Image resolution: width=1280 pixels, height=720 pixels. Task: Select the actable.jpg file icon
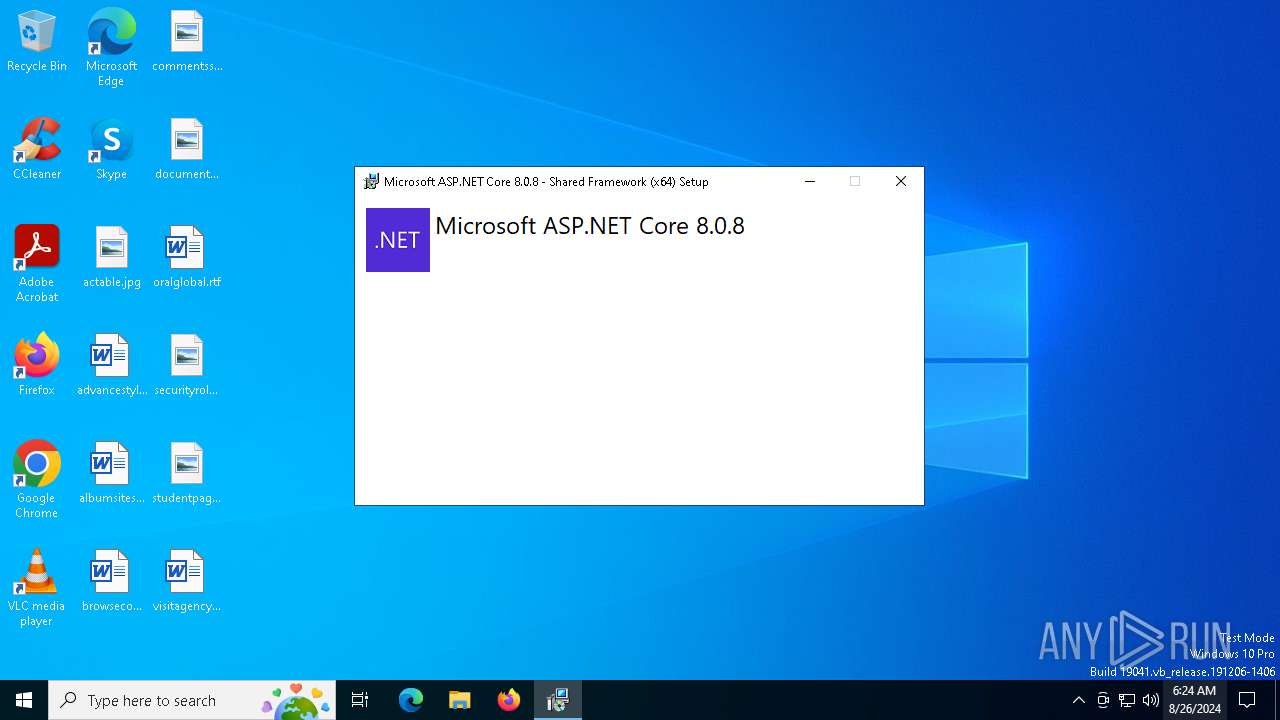112,258
